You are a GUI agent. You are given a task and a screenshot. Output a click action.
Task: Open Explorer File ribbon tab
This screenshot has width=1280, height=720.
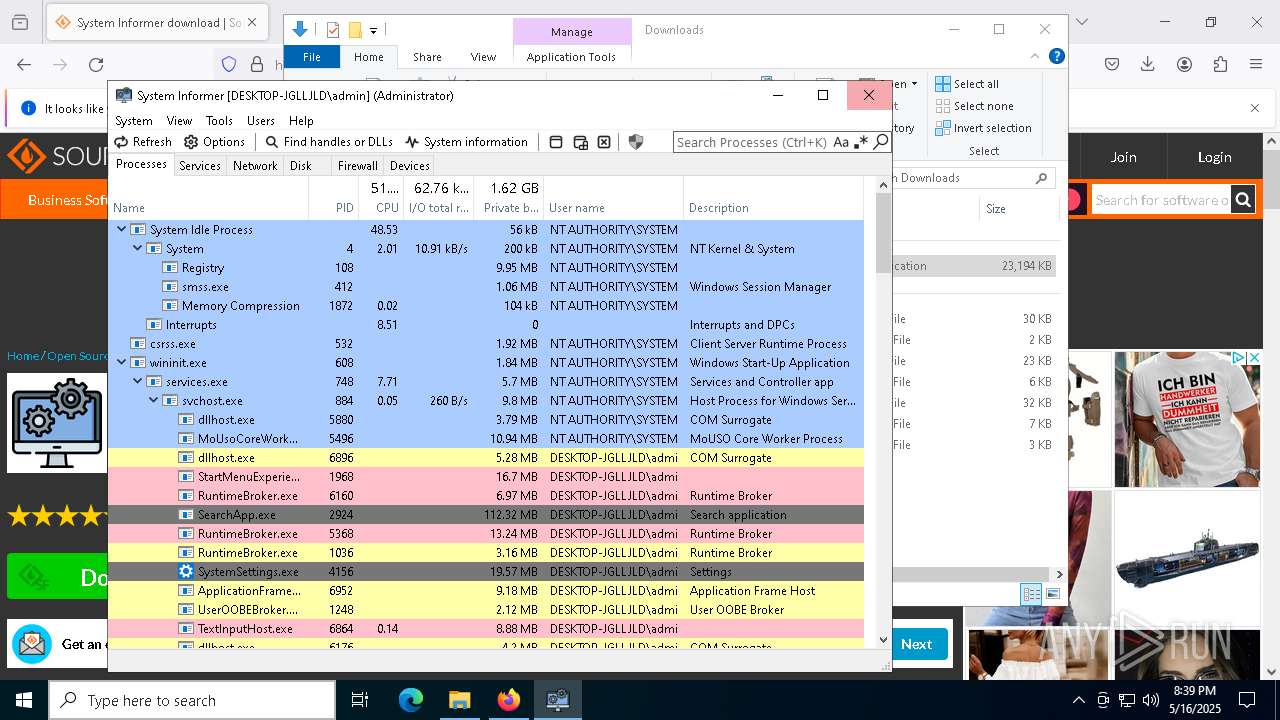pos(312,57)
